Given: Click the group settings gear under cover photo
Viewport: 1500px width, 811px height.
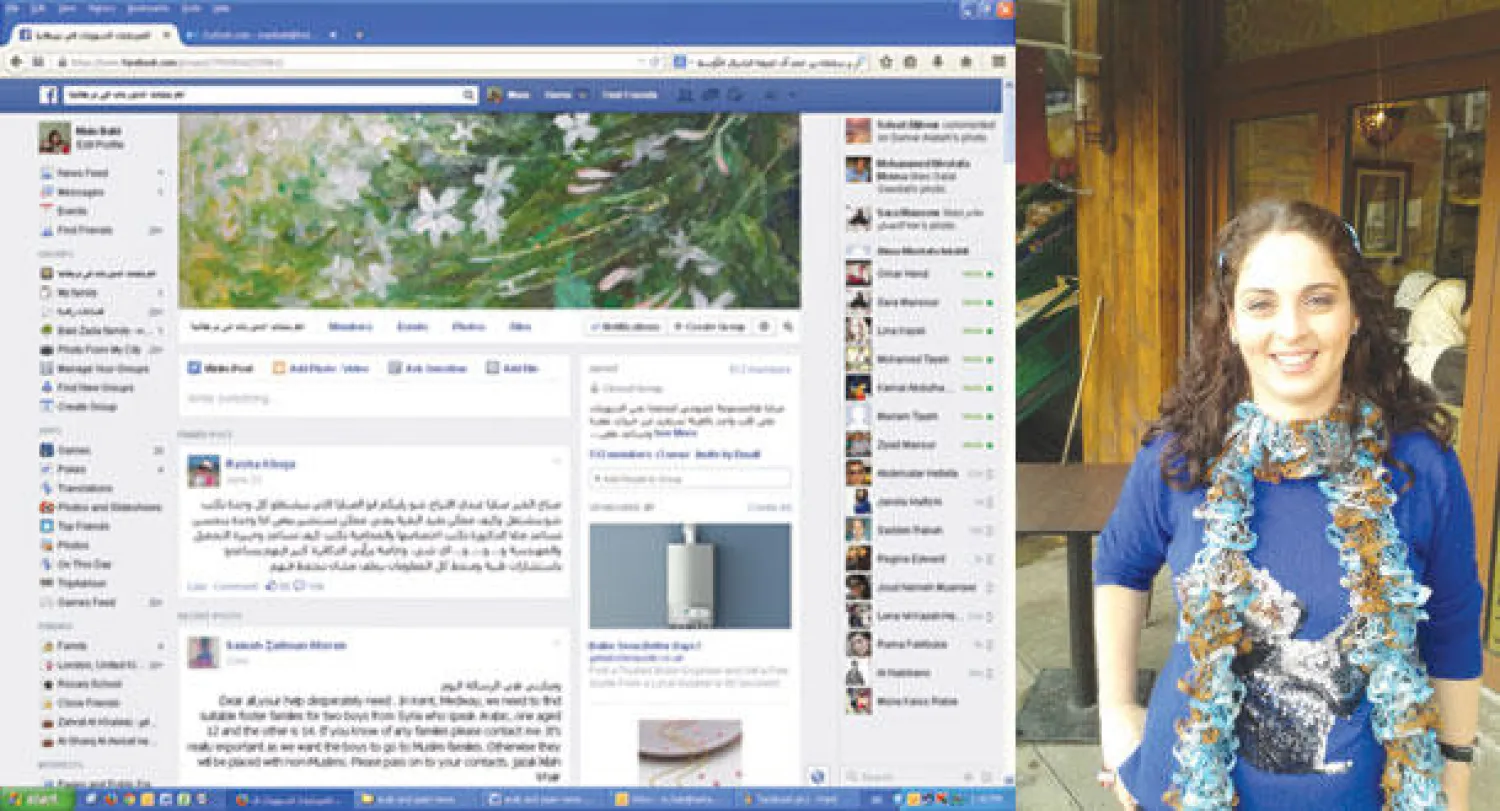Looking at the screenshot, I should [765, 327].
